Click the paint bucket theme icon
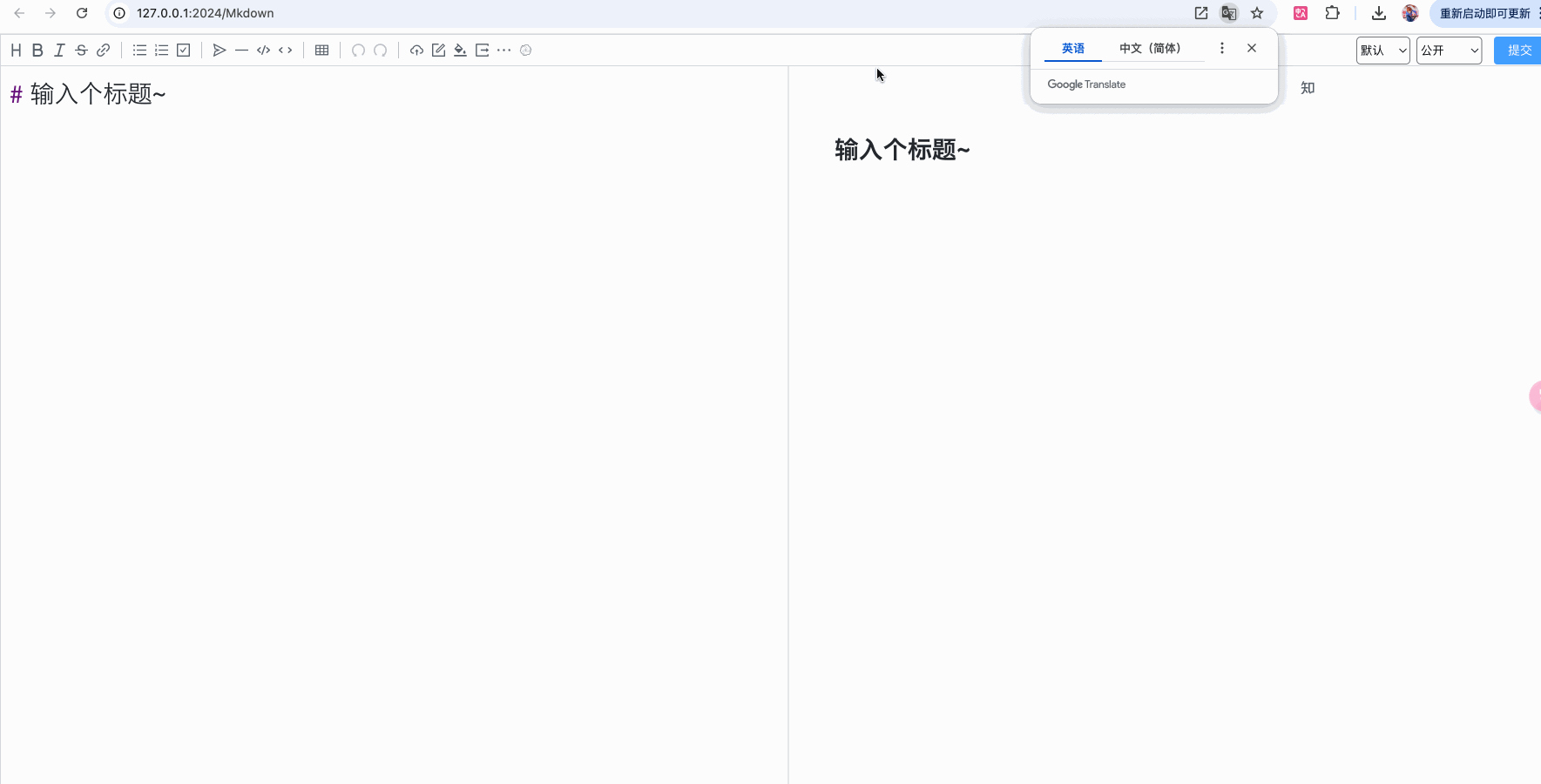The height and width of the screenshot is (784, 1541). click(x=460, y=51)
